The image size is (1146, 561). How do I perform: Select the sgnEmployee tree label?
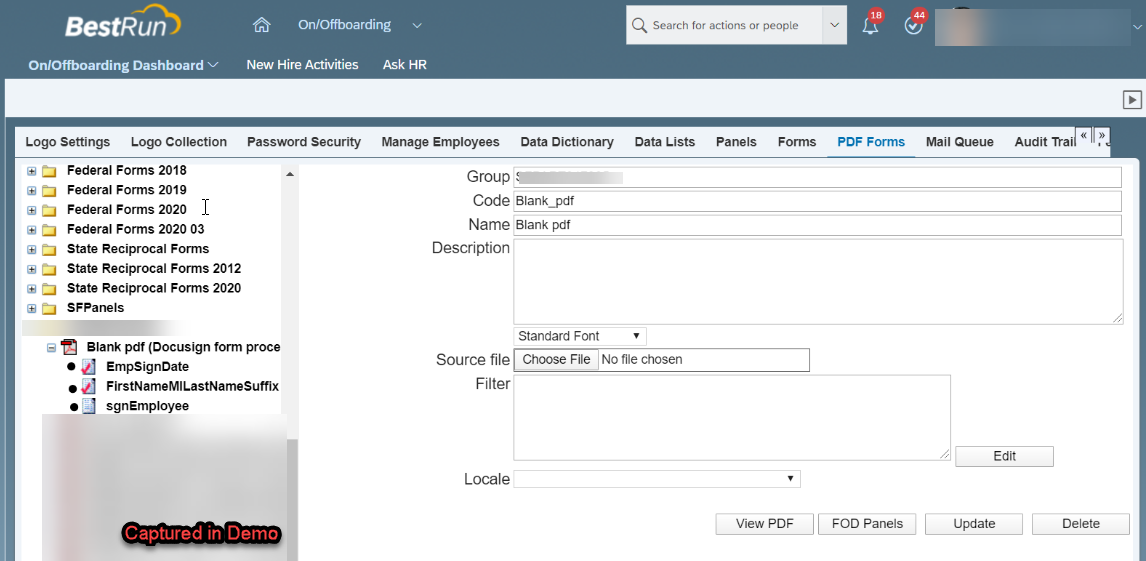[148, 406]
